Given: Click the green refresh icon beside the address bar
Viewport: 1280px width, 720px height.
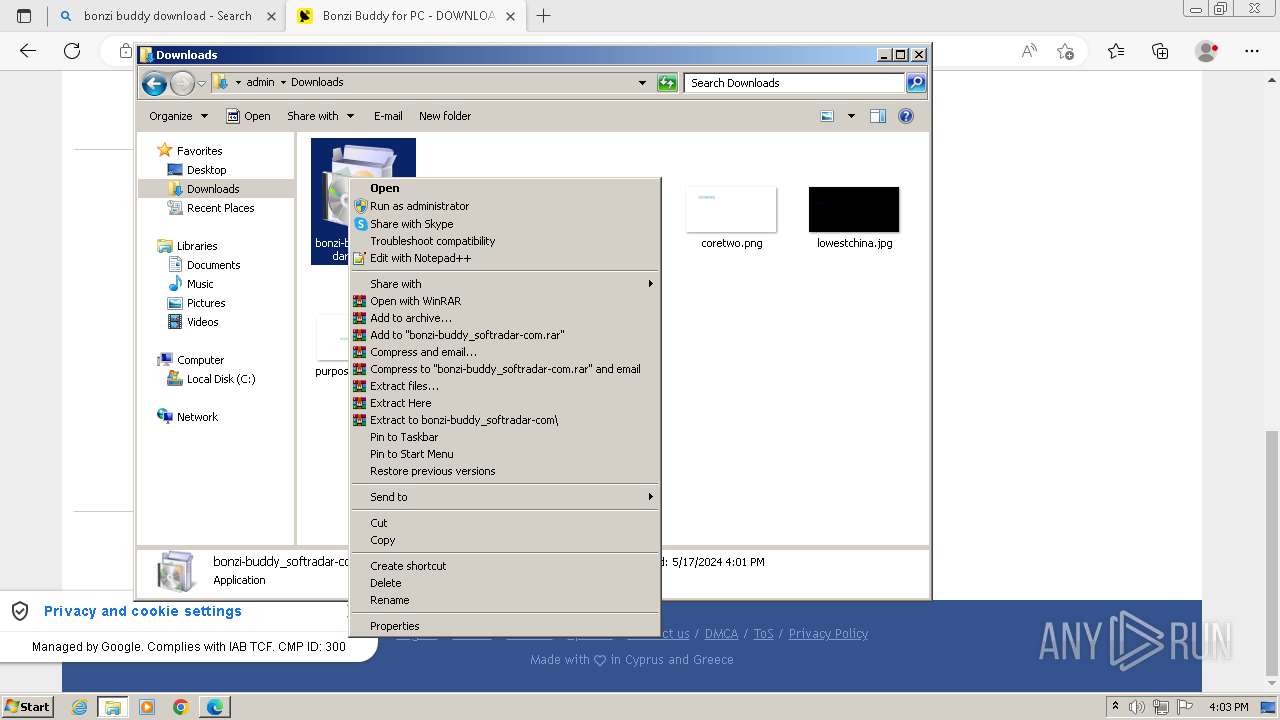Looking at the screenshot, I should (667, 83).
